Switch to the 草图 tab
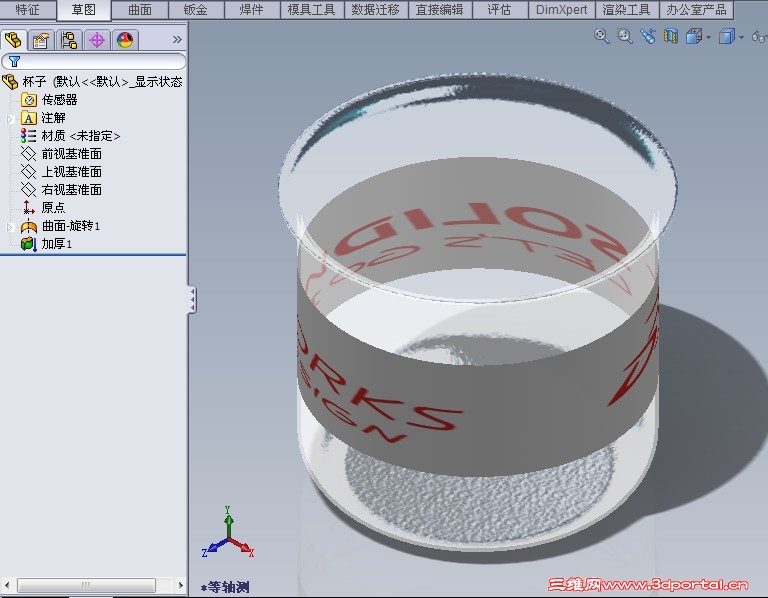This screenshot has height=598, width=768. 84,10
